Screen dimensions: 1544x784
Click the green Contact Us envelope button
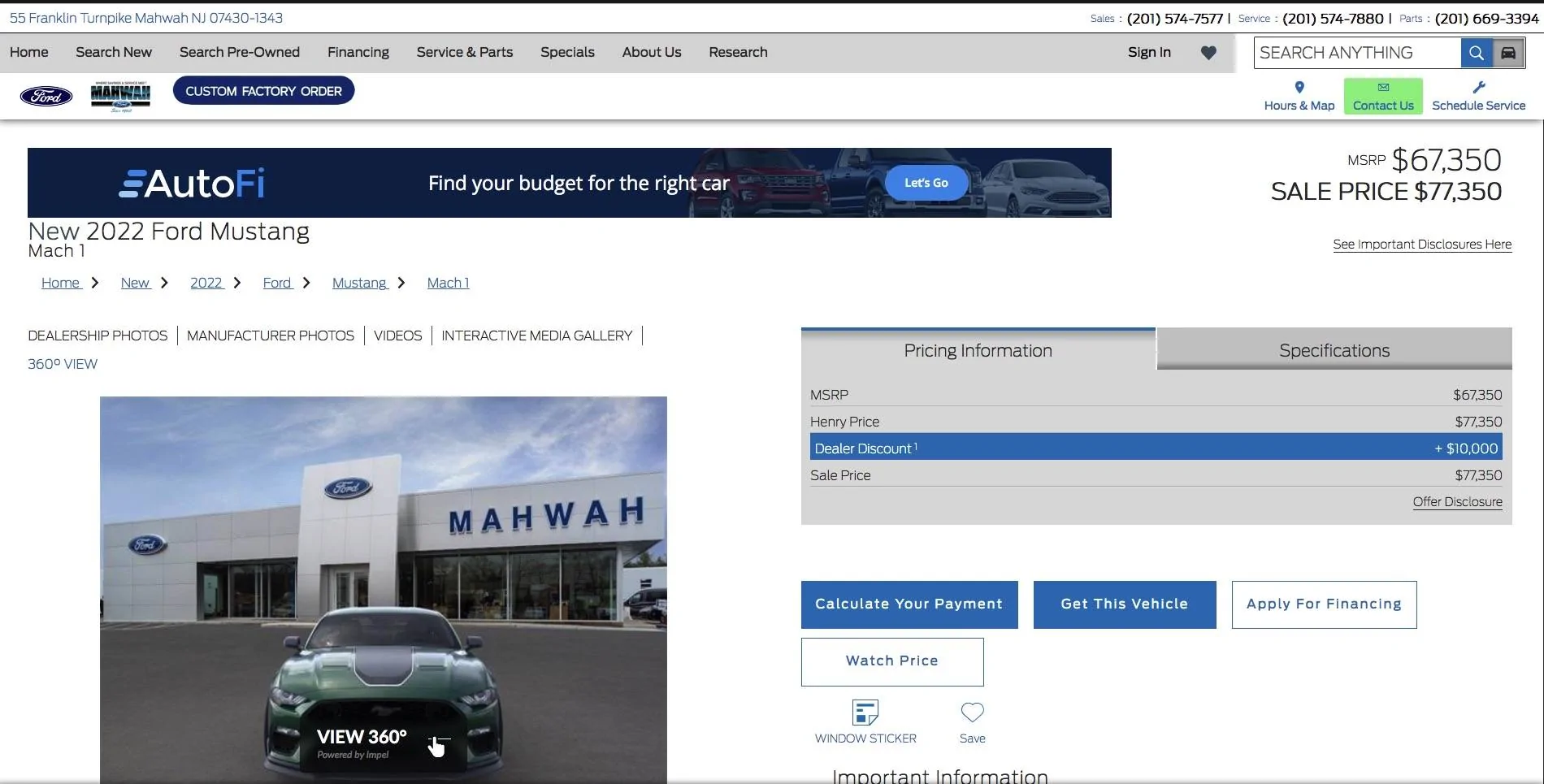tap(1383, 96)
